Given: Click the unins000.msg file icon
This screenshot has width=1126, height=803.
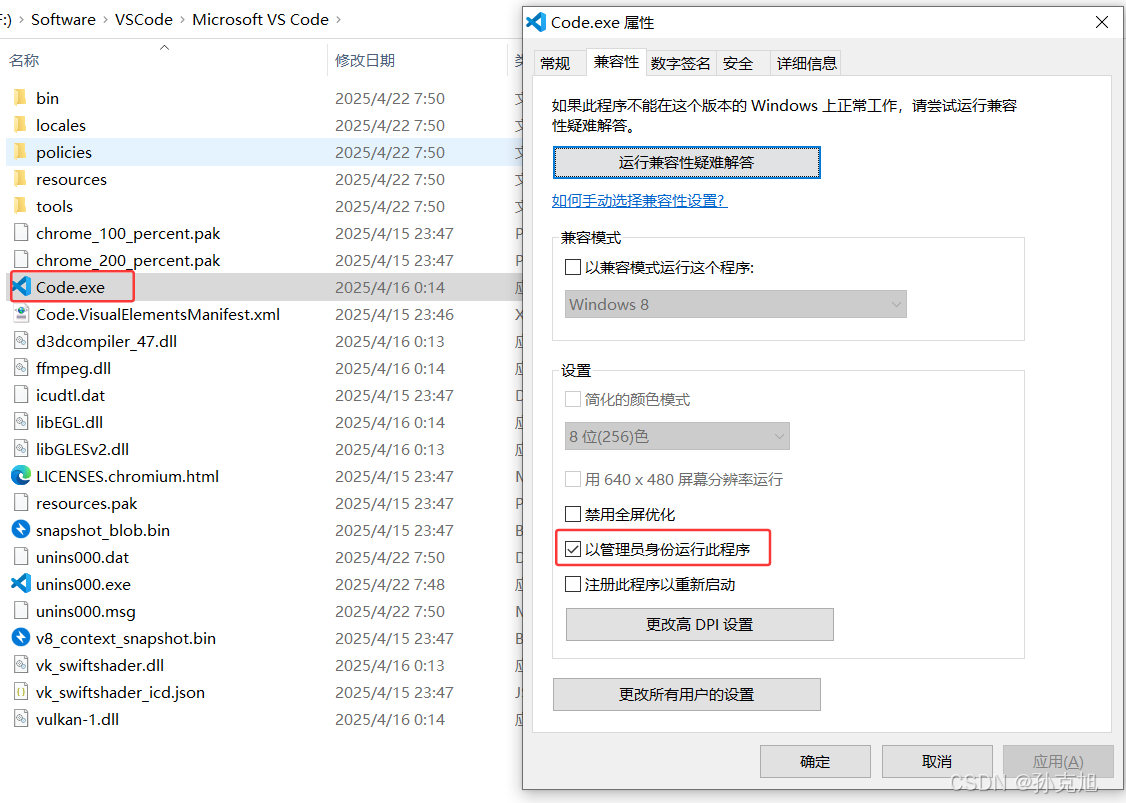Looking at the screenshot, I should 22,611.
